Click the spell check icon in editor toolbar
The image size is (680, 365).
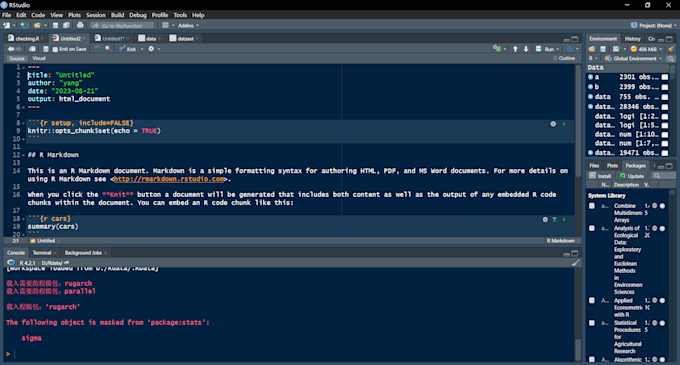[97, 49]
